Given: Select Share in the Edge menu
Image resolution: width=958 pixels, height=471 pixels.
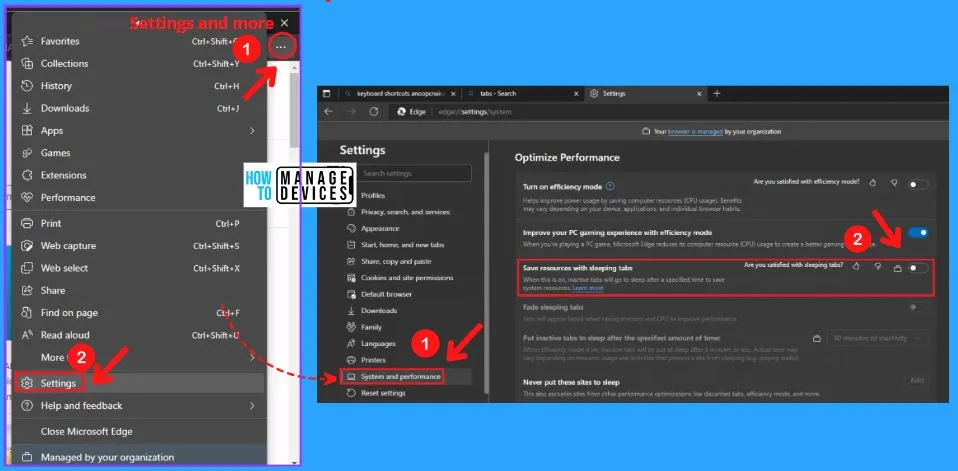Looking at the screenshot, I should click(138, 290).
